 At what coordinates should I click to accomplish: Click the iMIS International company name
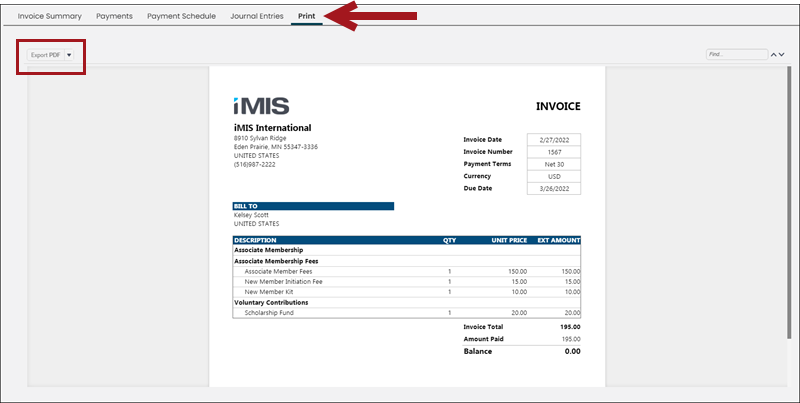[x=272, y=128]
